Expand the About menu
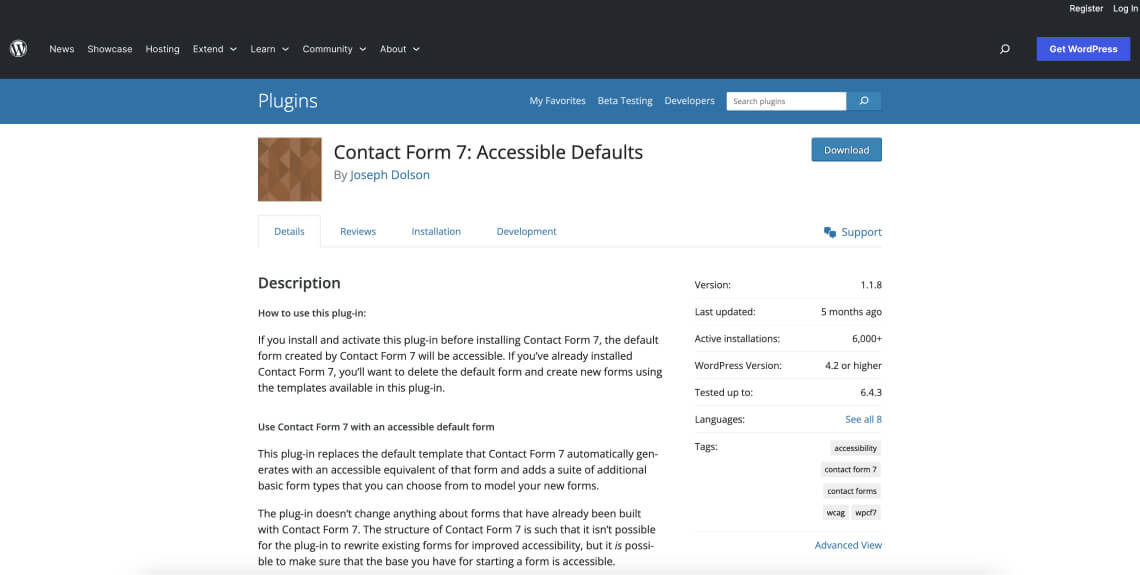The width and height of the screenshot is (1140, 575). (399, 49)
